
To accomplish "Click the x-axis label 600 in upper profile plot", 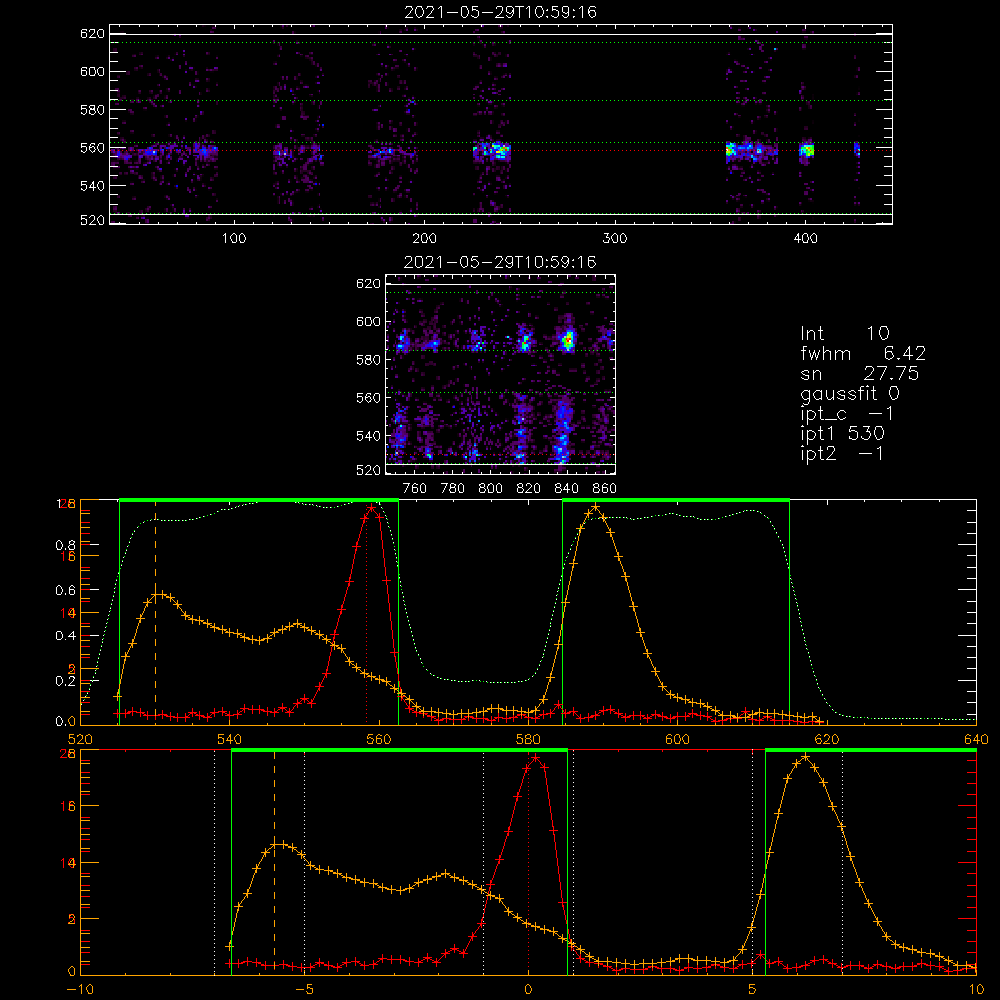I will click(677, 740).
